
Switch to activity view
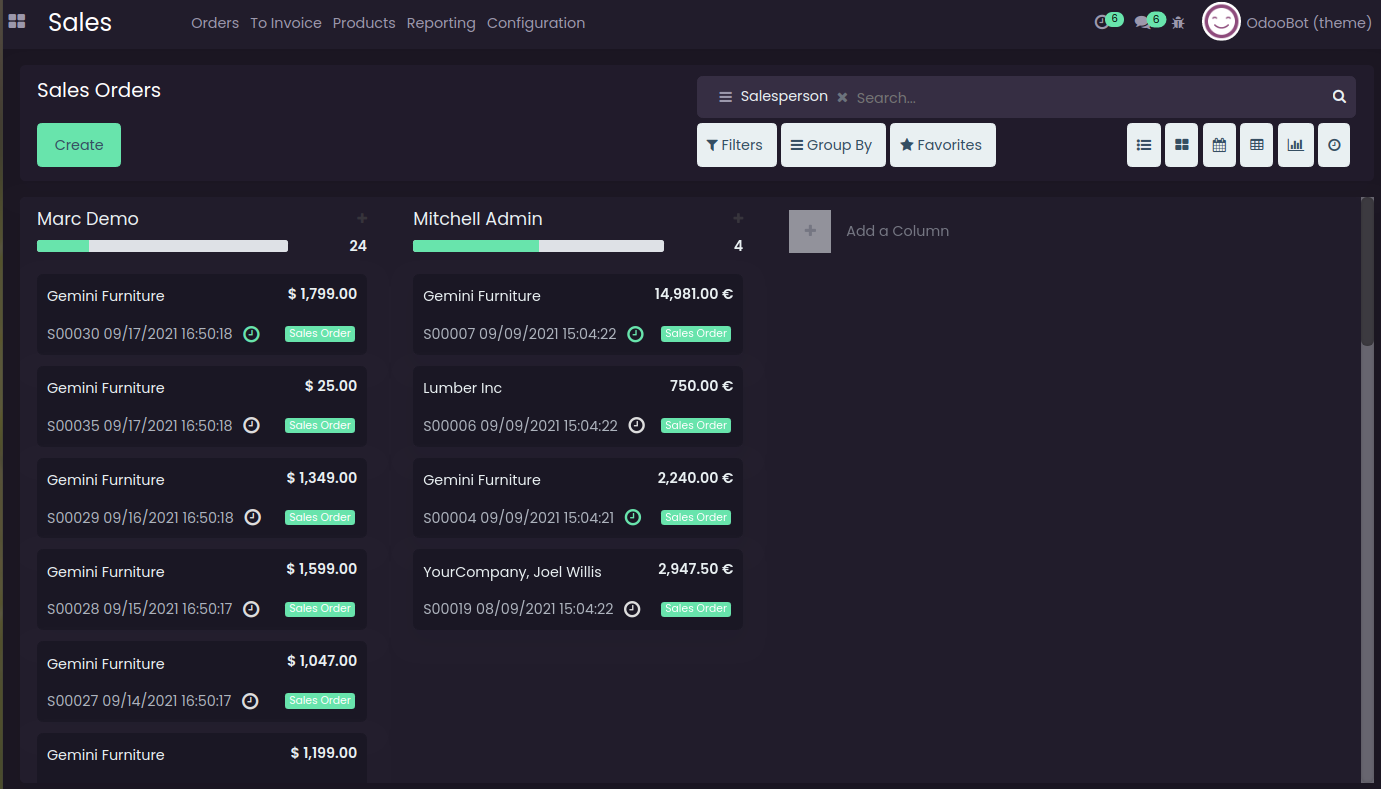[x=1334, y=145]
